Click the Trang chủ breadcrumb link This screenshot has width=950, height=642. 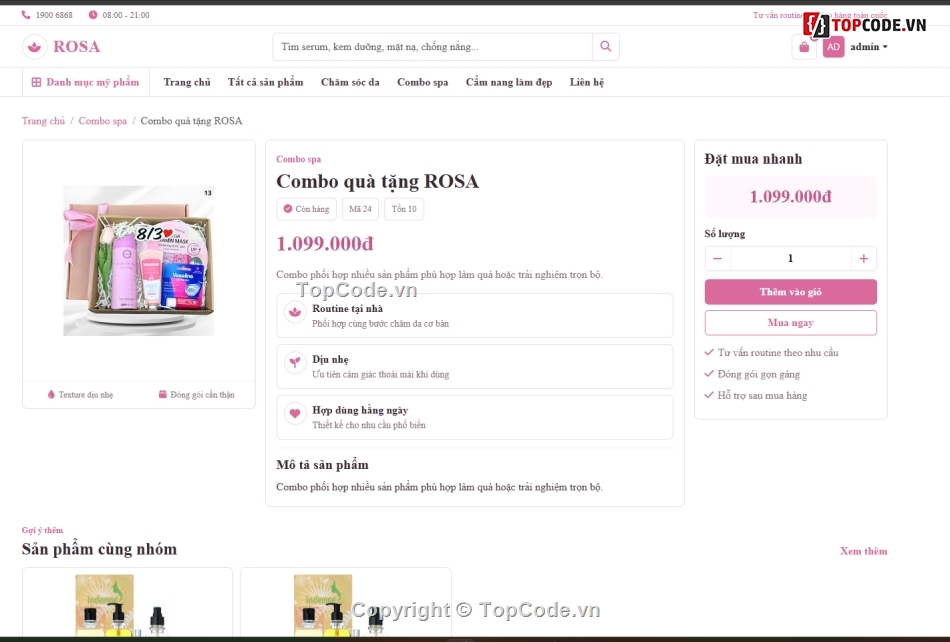(x=43, y=121)
